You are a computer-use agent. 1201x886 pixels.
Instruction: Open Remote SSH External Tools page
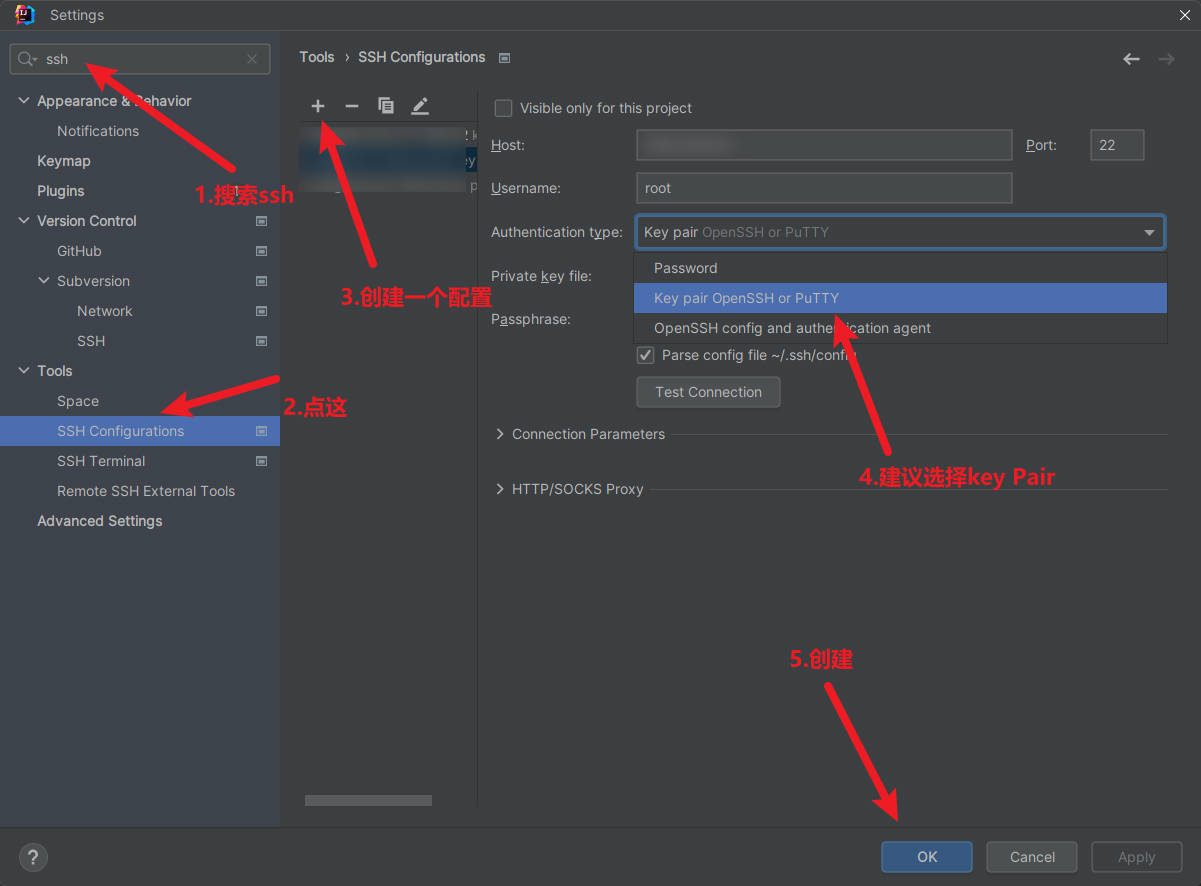point(146,491)
